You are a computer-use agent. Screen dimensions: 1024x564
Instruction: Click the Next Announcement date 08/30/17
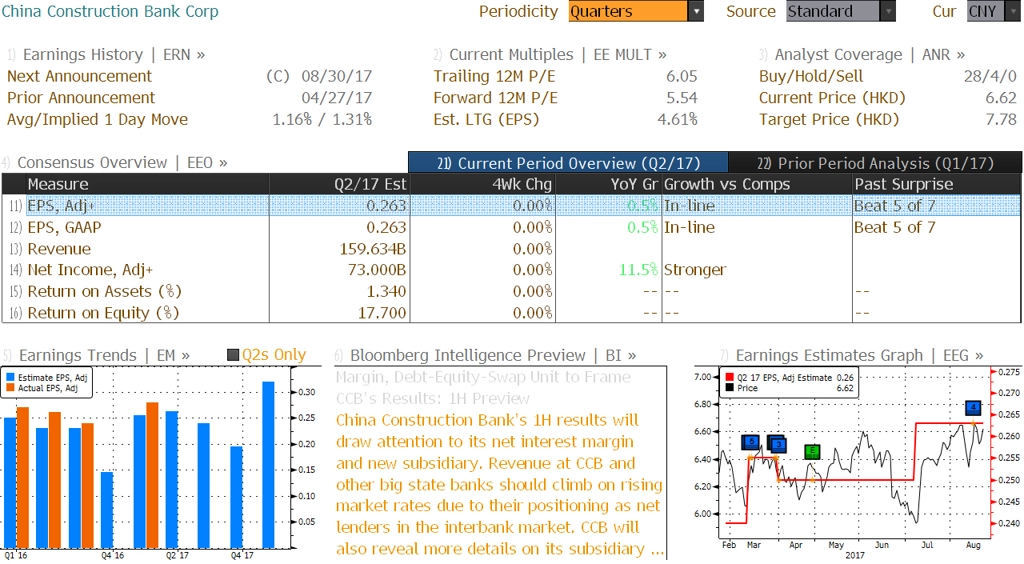[336, 76]
